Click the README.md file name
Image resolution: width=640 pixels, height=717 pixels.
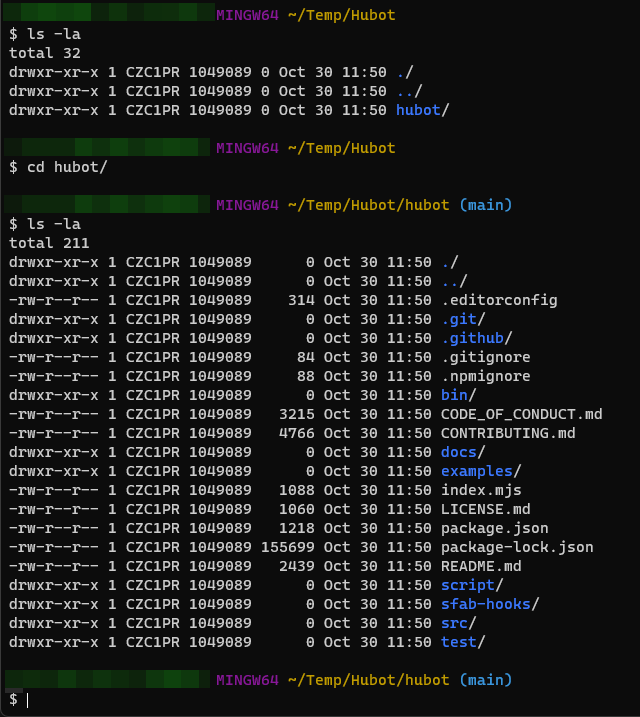[x=481, y=566]
